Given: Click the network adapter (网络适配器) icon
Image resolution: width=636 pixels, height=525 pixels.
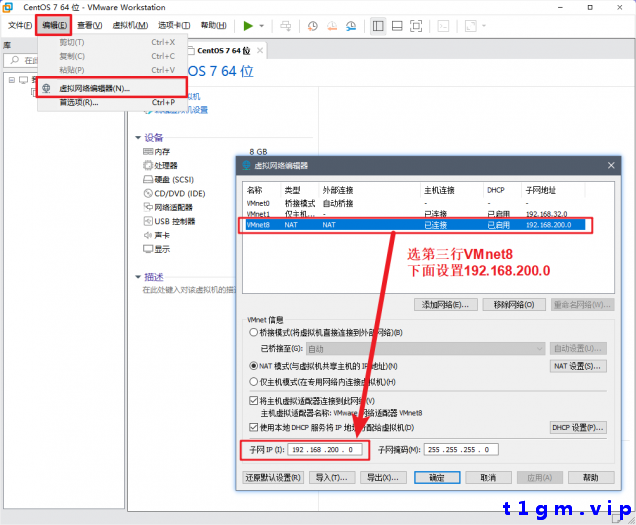Looking at the screenshot, I should pos(148,207).
